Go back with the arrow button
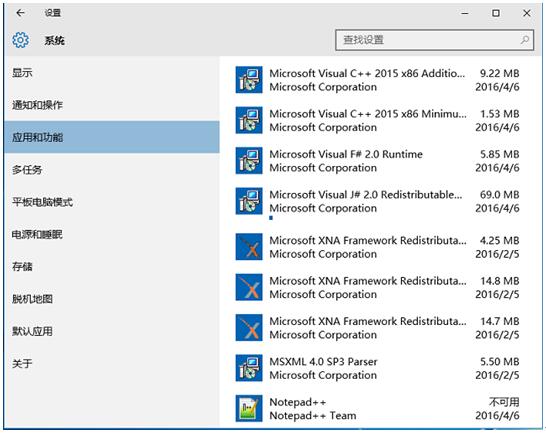546x433 pixels. (21, 13)
